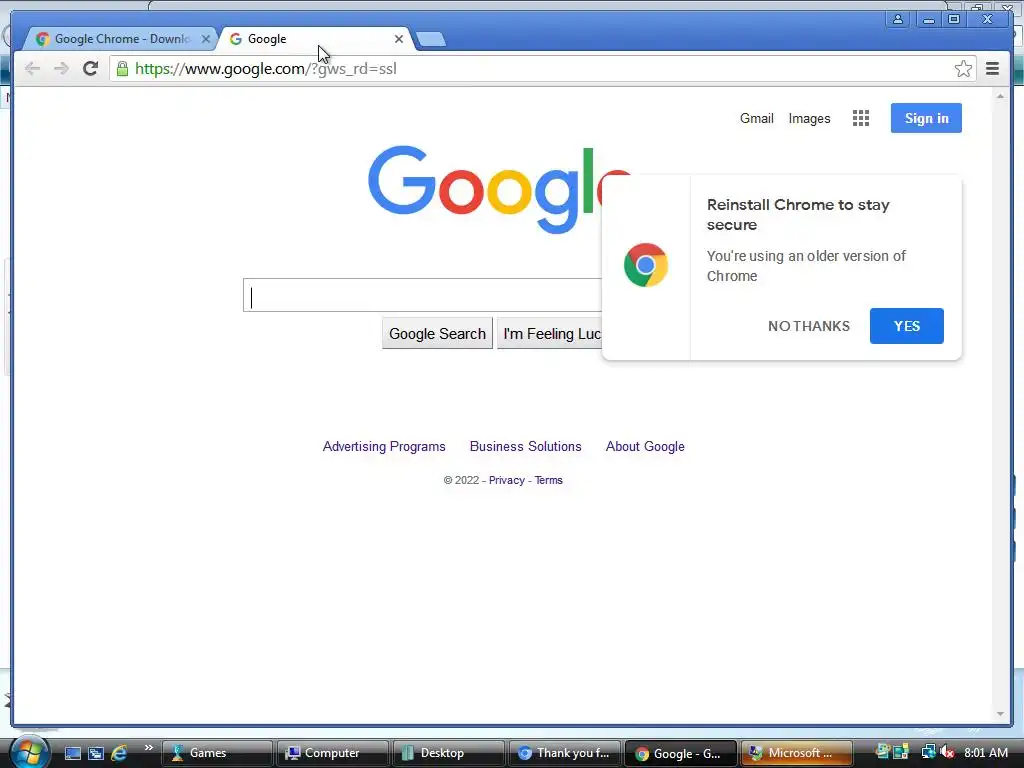Select the Google tab

(x=313, y=39)
